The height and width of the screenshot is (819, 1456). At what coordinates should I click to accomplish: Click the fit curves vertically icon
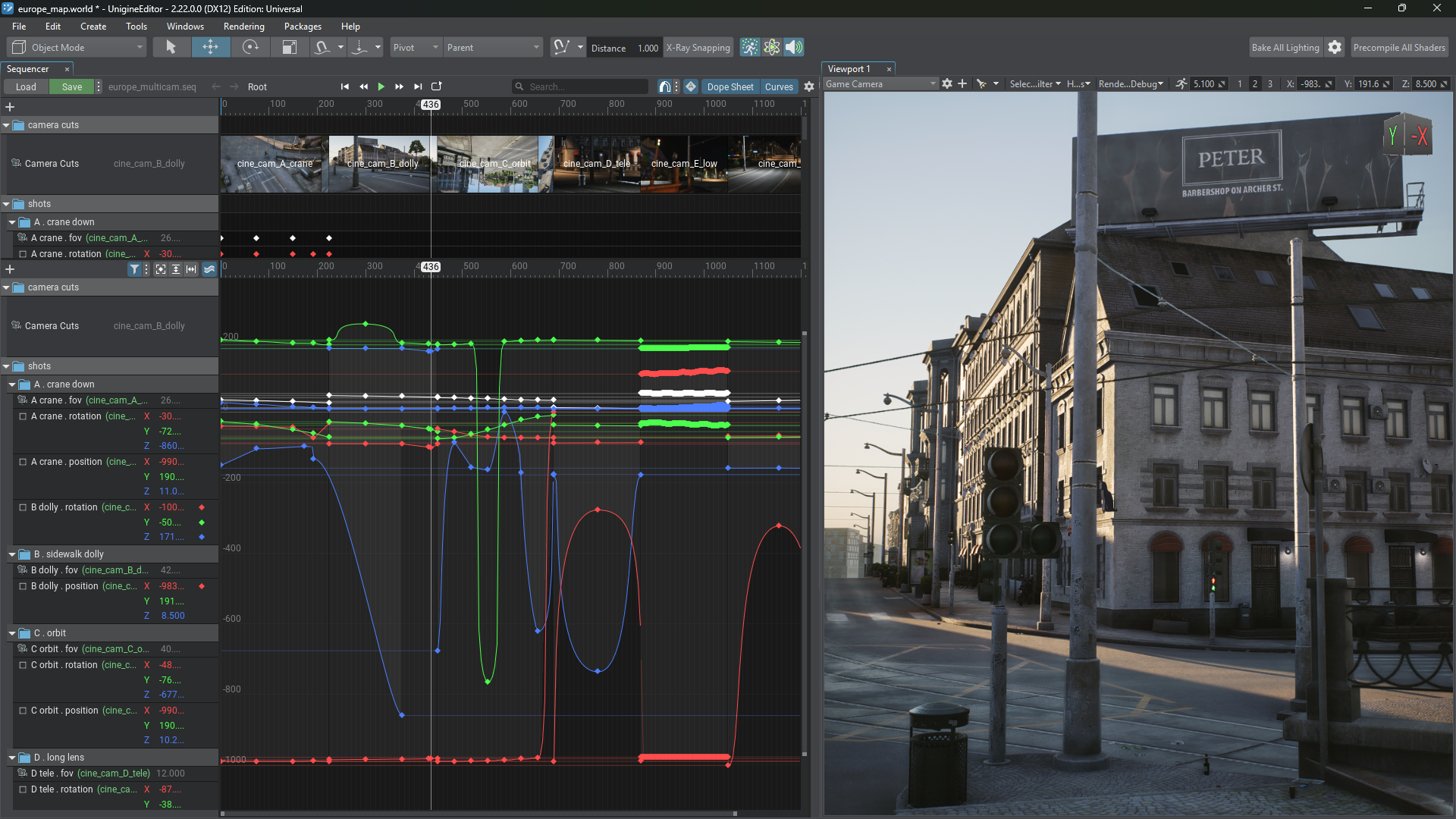point(176,269)
